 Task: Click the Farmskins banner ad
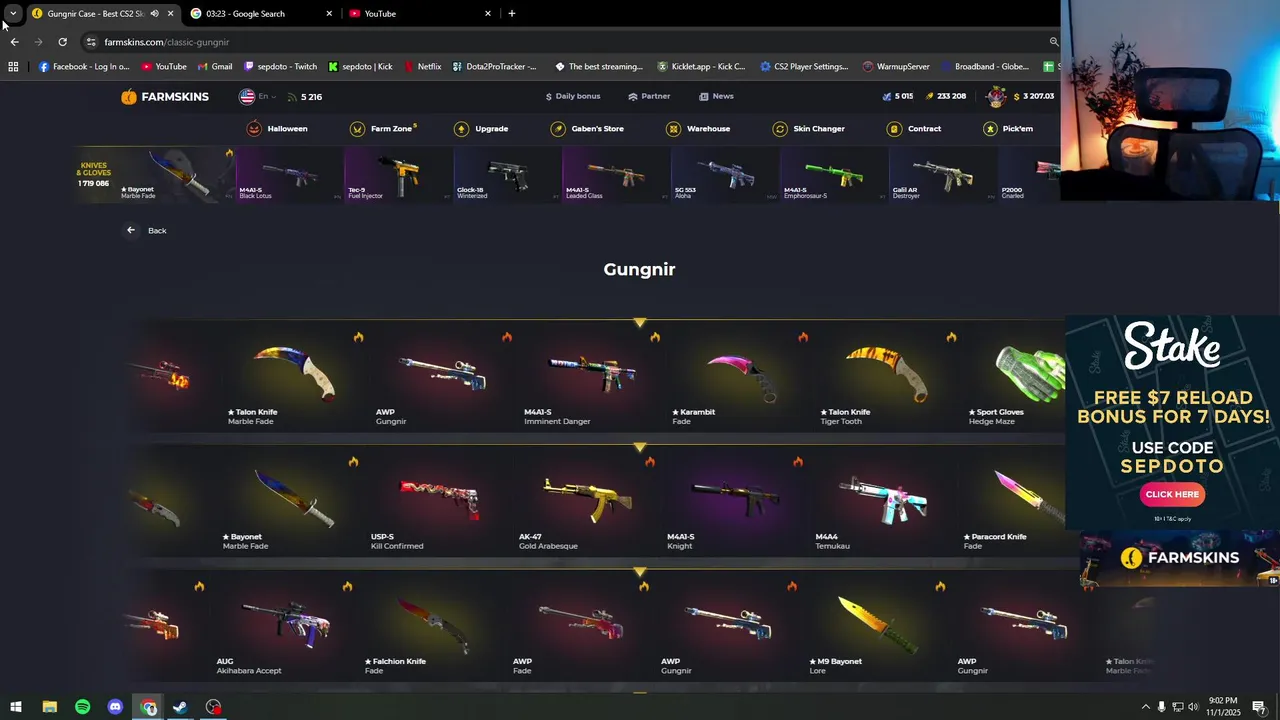pyautogui.click(x=1179, y=558)
